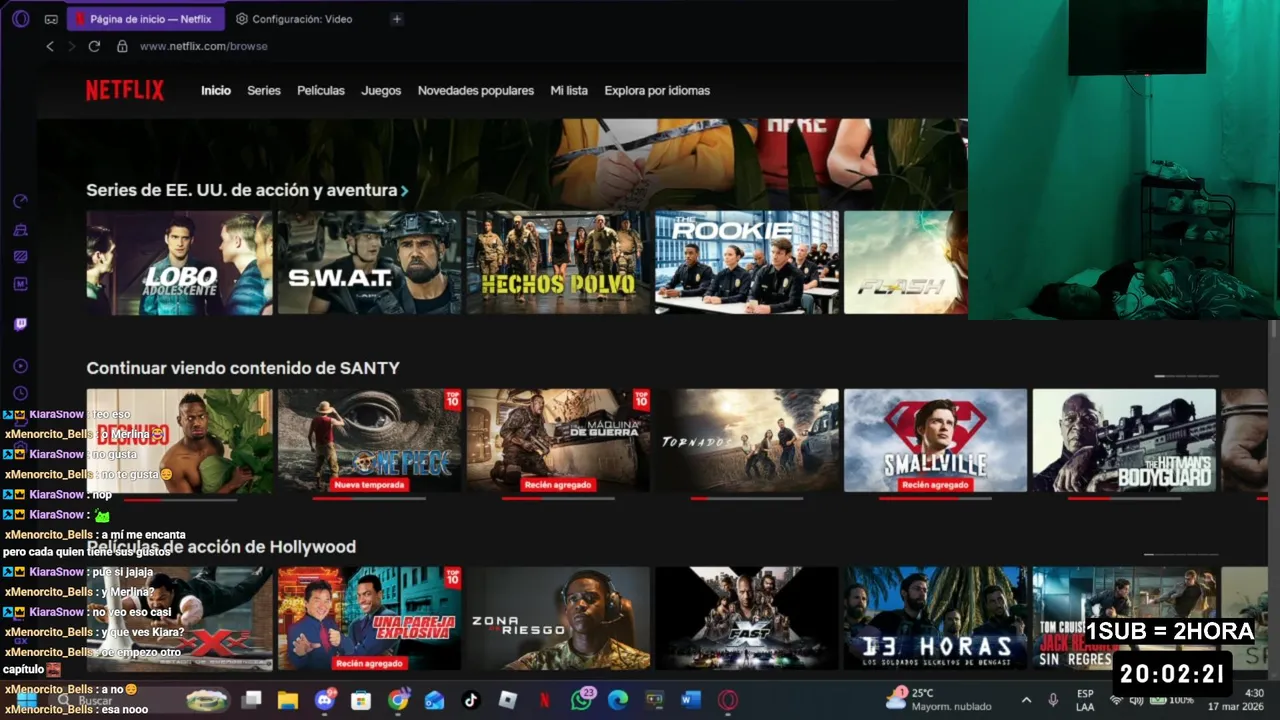Open the workspaces icon beside the tabs
Image resolution: width=1280 pixels, height=720 pixels.
51,19
